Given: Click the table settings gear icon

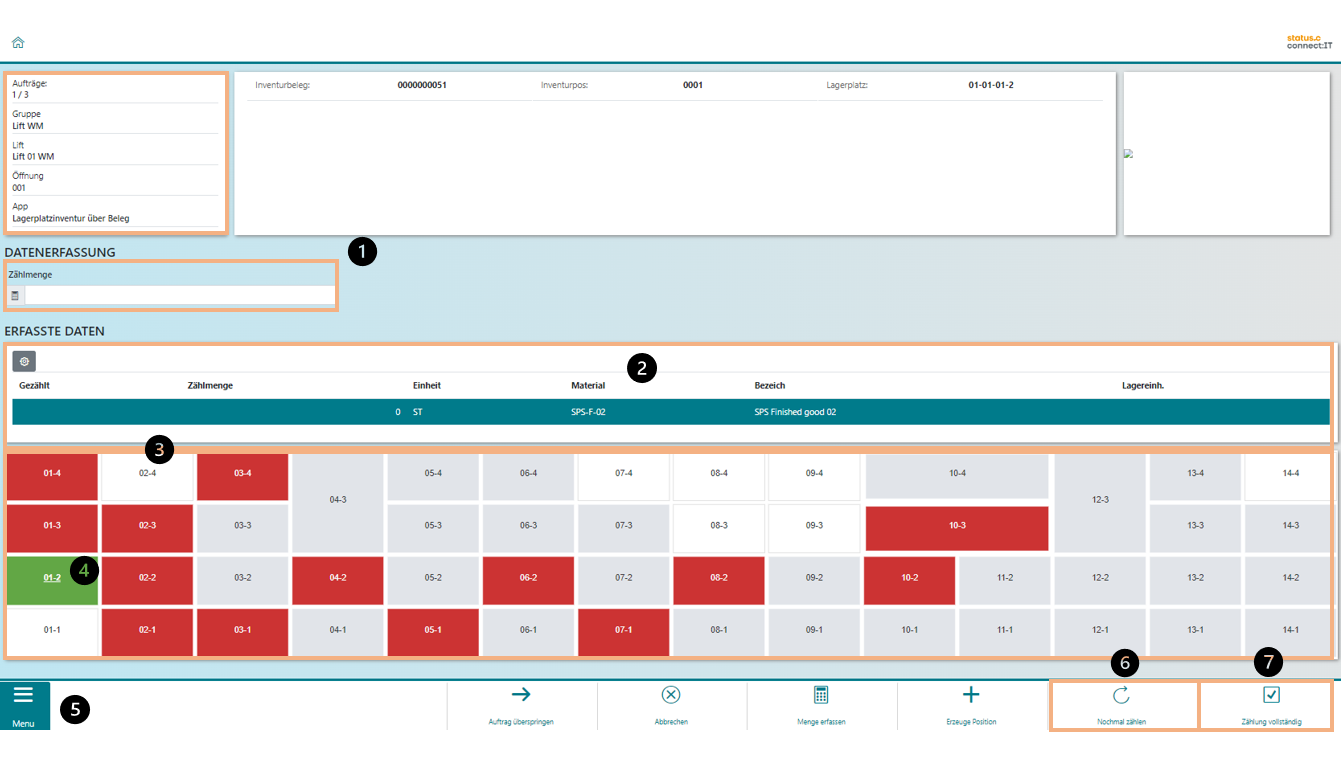Looking at the screenshot, I should click(24, 361).
